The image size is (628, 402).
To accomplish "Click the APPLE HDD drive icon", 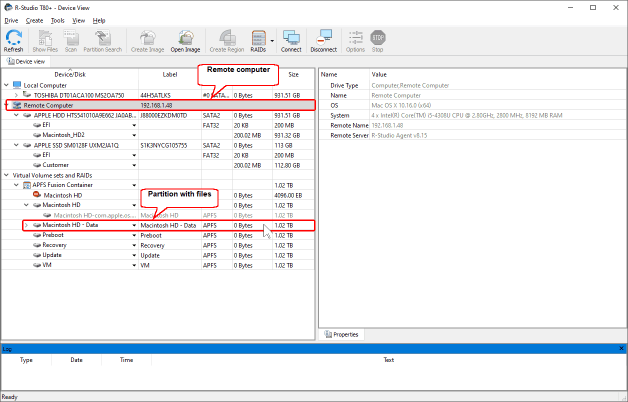I will (x=27, y=115).
